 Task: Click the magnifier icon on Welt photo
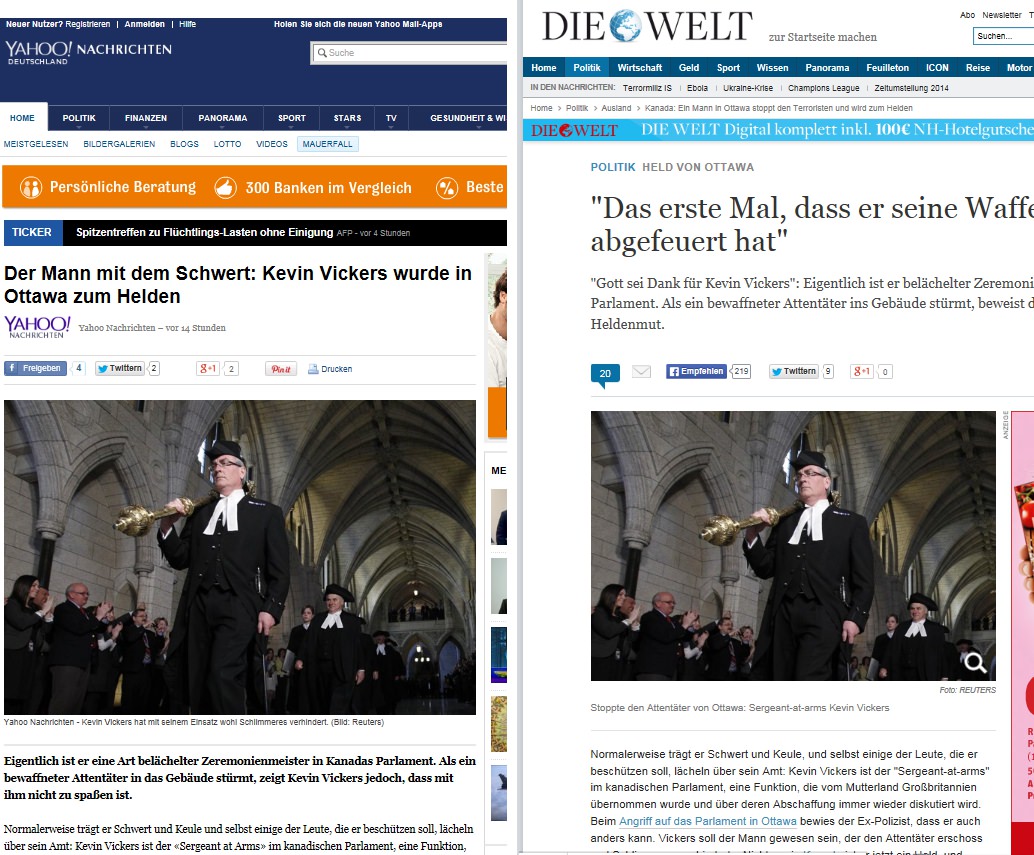coord(975,662)
